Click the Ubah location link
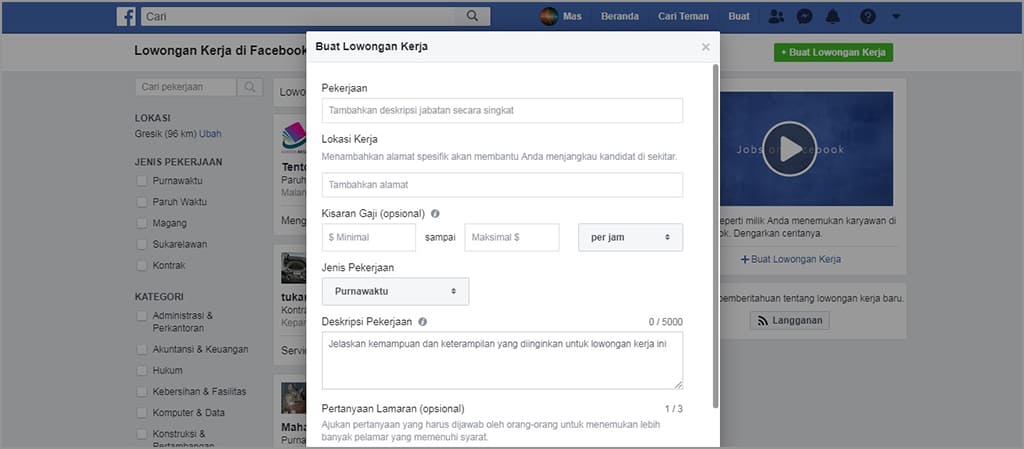Screen dimensions: 1024x449 pyautogui.click(x=210, y=133)
